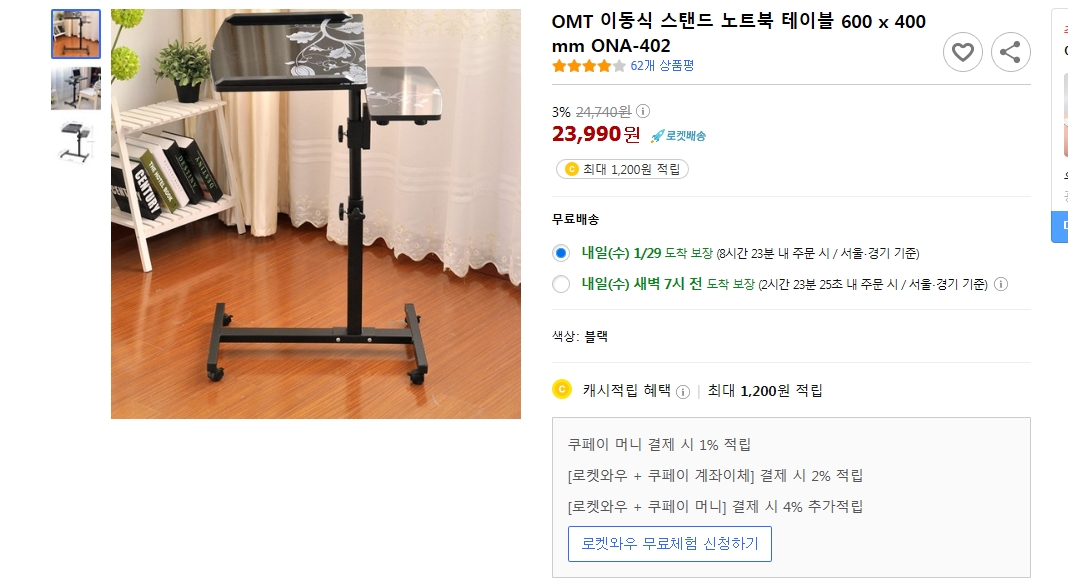
Task: Click the main product table image
Action: point(316,214)
